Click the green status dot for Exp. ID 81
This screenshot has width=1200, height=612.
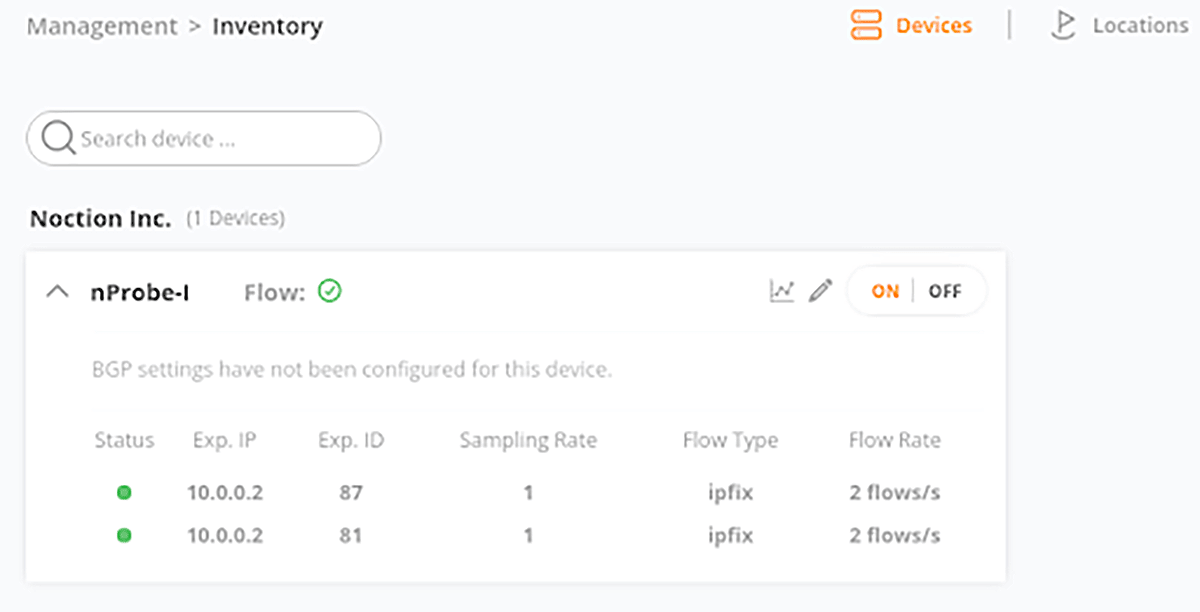click(124, 535)
